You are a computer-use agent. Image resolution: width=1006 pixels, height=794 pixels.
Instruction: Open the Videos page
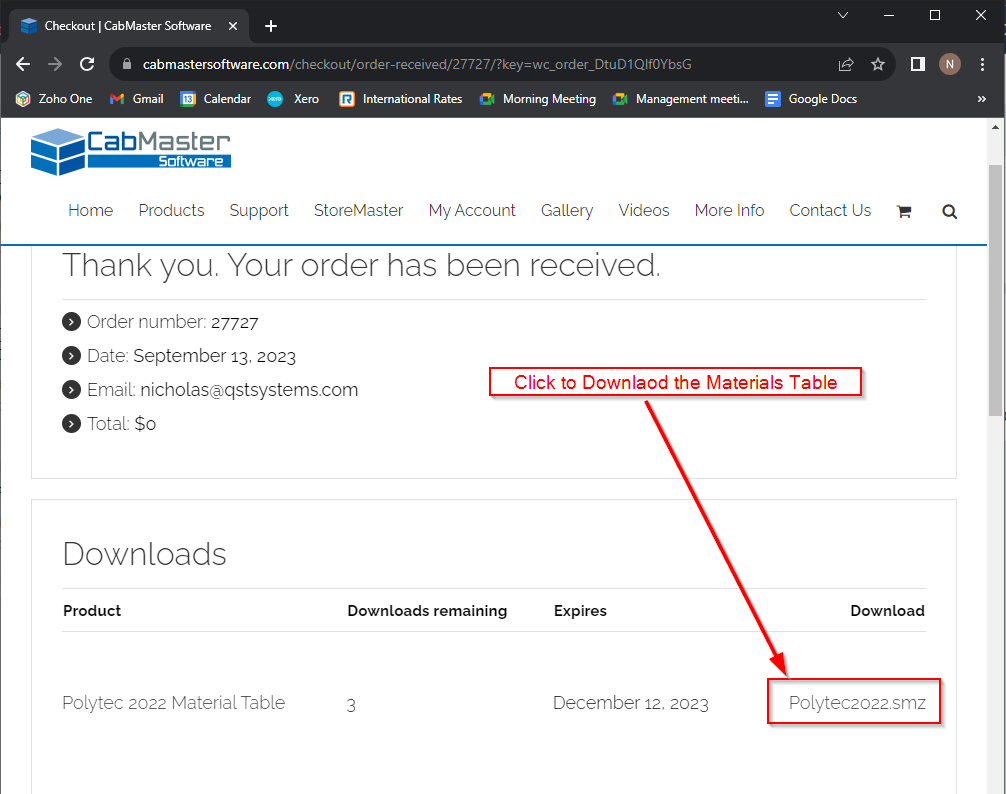click(644, 210)
